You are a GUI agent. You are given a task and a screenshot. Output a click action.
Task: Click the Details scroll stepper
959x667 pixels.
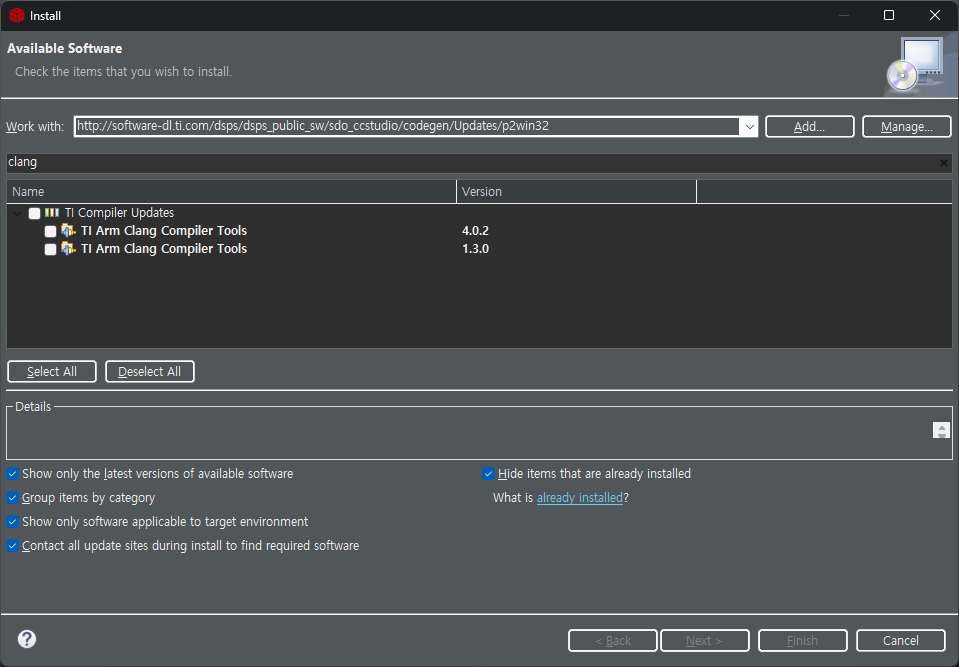[x=941, y=430]
